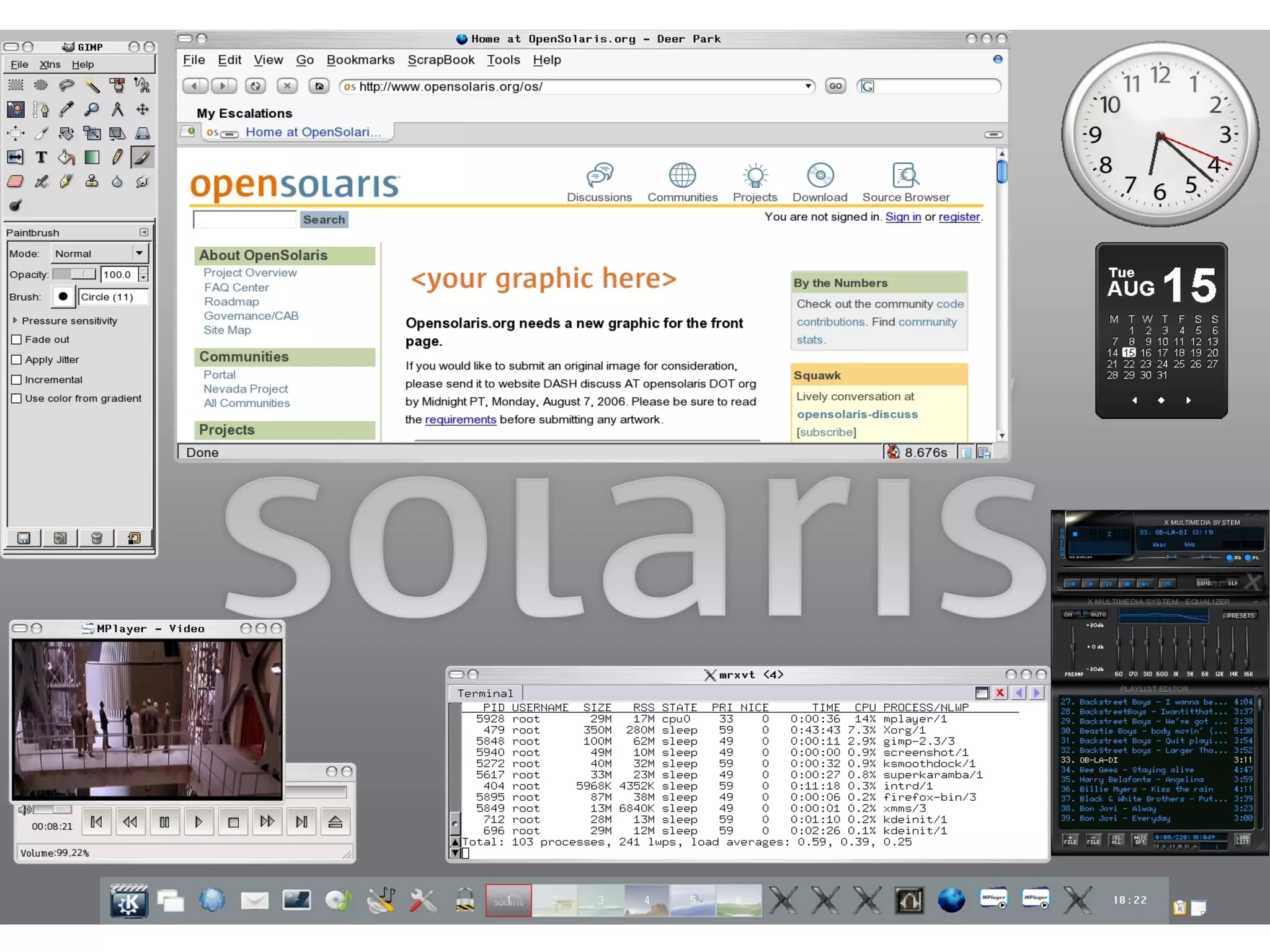Open the equalizer PRESETS button
Viewport: 1270px width, 952px height.
tap(1240, 615)
